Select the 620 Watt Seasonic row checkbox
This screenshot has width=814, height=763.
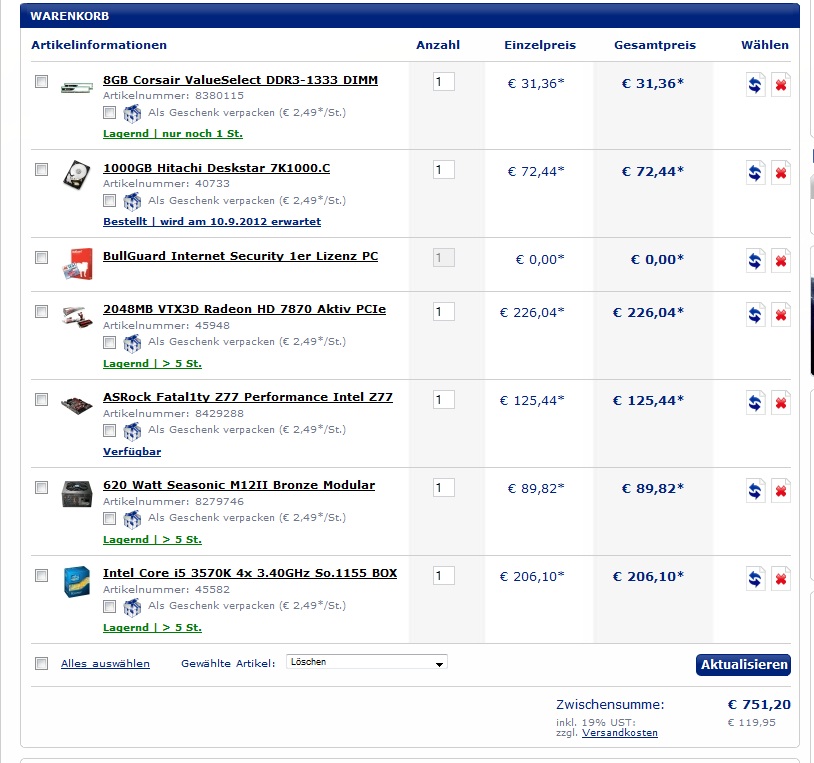tap(42, 487)
